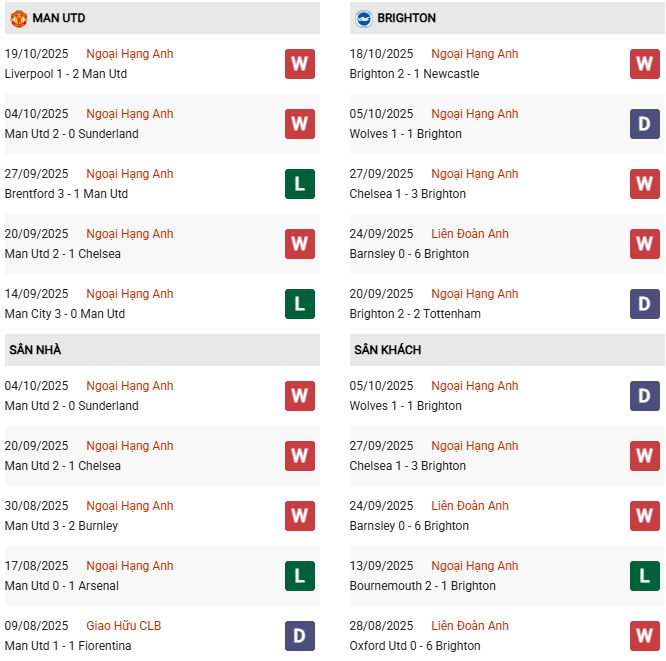Select the SÂN NHÀ section header
Image resolution: width=666 pixels, height=661 pixels.
coord(35,350)
